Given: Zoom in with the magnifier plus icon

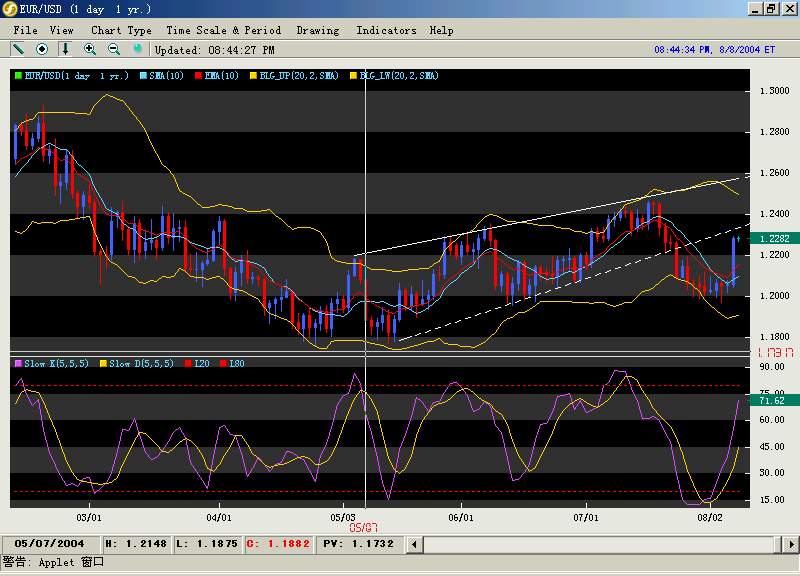Looking at the screenshot, I should point(90,49).
